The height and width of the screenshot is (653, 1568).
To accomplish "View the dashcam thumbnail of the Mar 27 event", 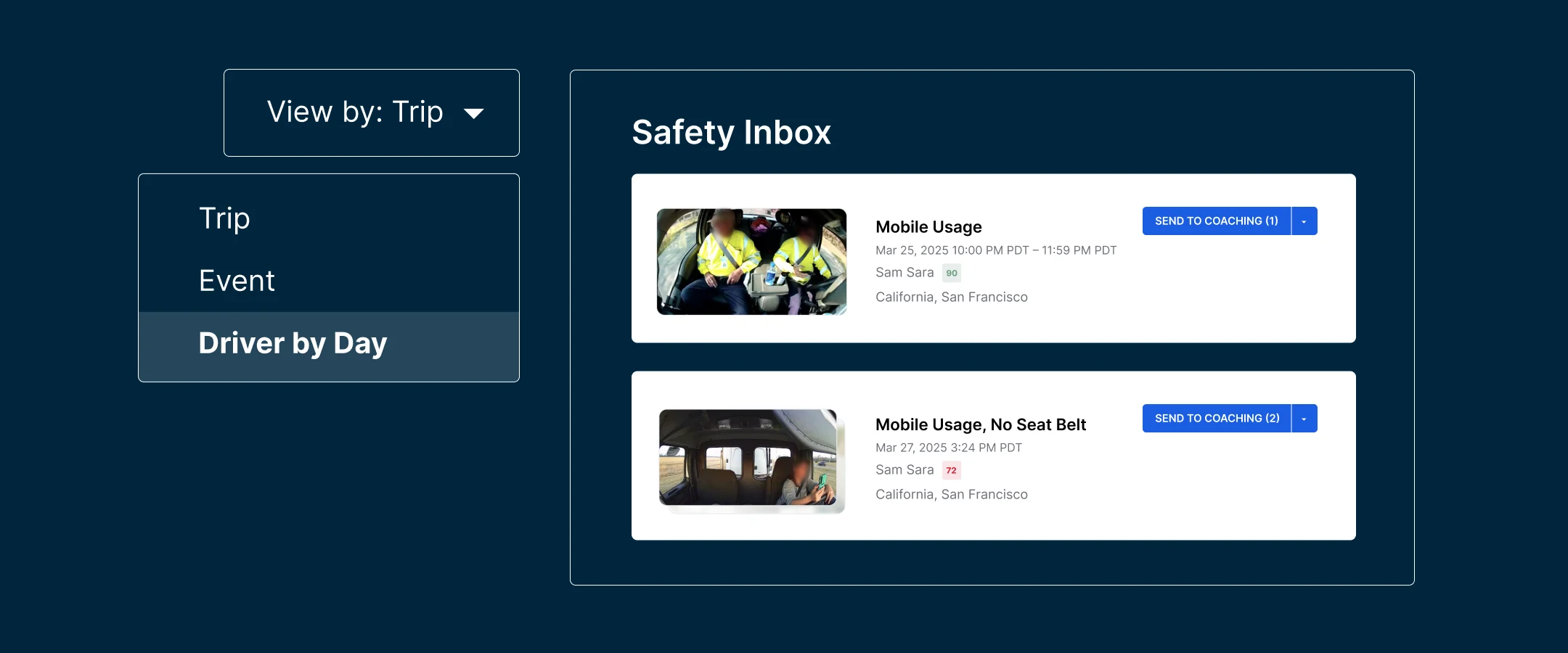I will tap(751, 459).
